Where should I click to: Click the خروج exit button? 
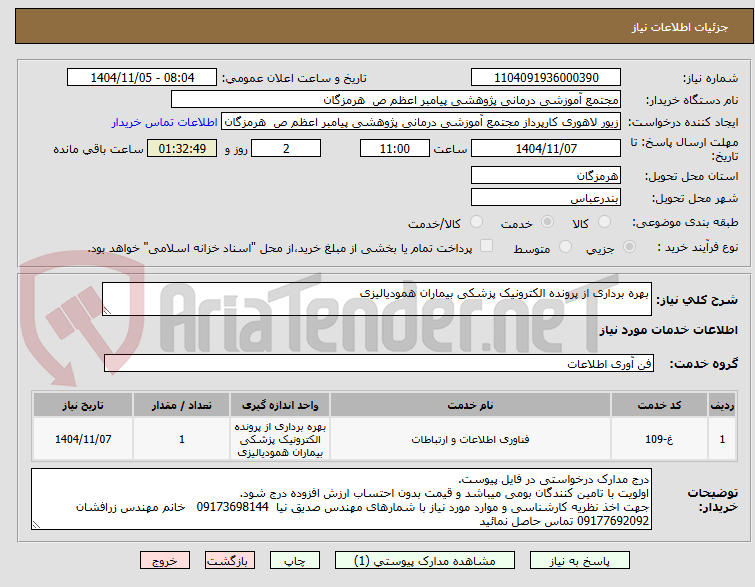pyautogui.click(x=165, y=561)
